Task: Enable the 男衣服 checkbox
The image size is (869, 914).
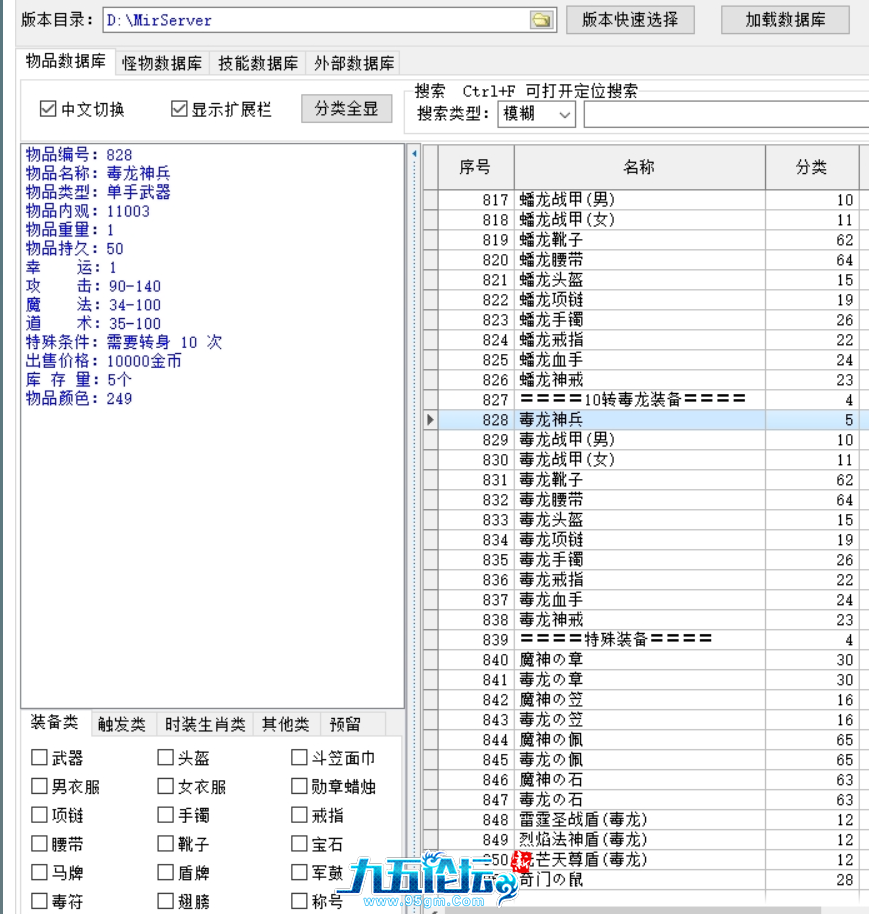Action: [39, 786]
